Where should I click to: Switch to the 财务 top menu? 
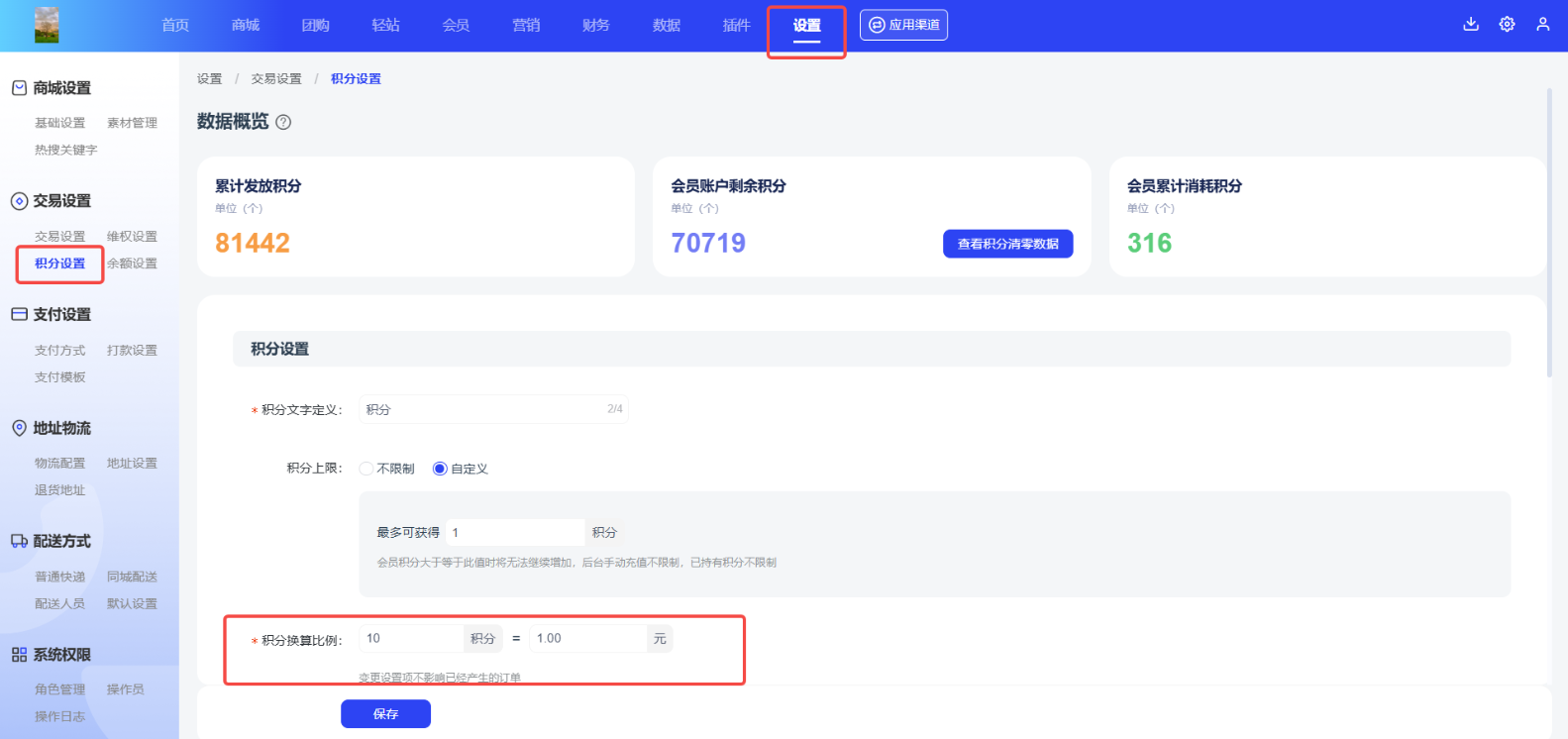[x=596, y=26]
